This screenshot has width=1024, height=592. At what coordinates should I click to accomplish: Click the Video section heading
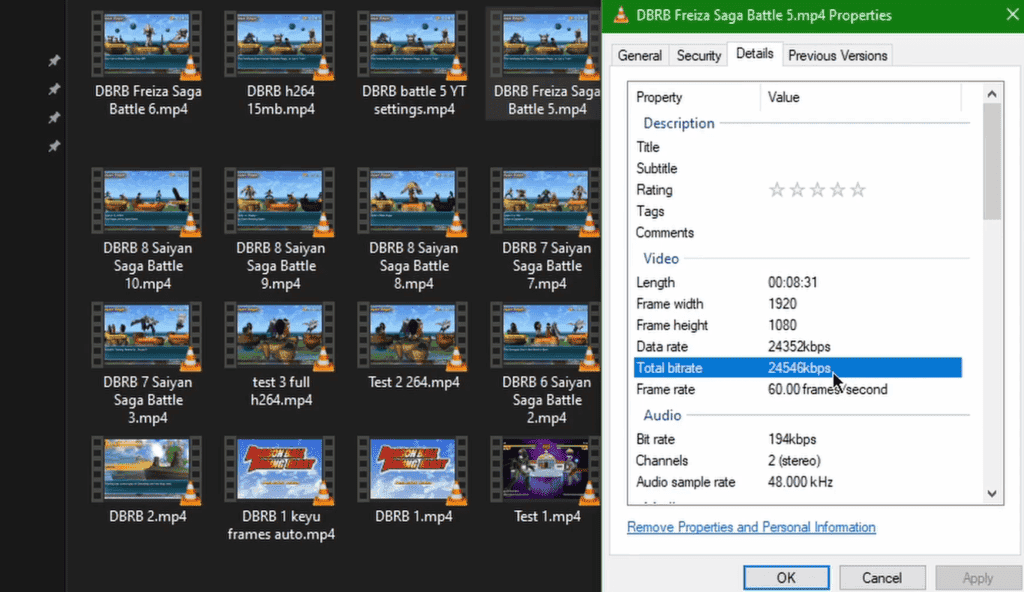(x=661, y=259)
